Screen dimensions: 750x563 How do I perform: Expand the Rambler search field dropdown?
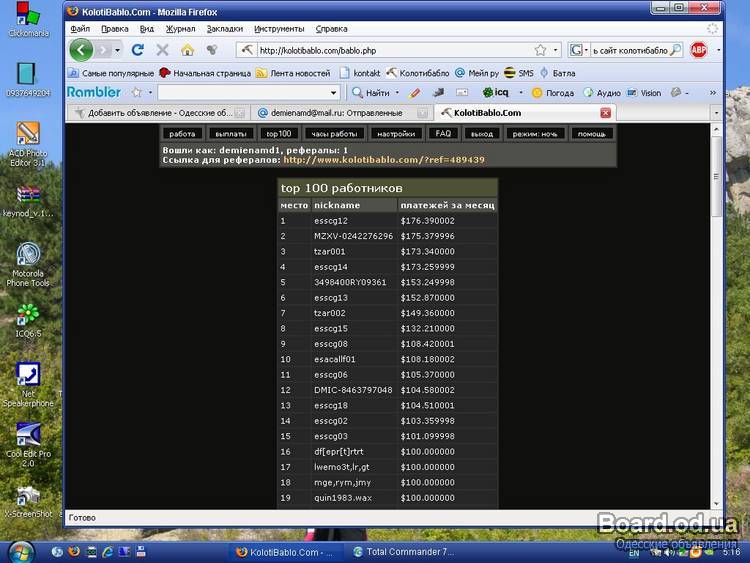point(334,92)
